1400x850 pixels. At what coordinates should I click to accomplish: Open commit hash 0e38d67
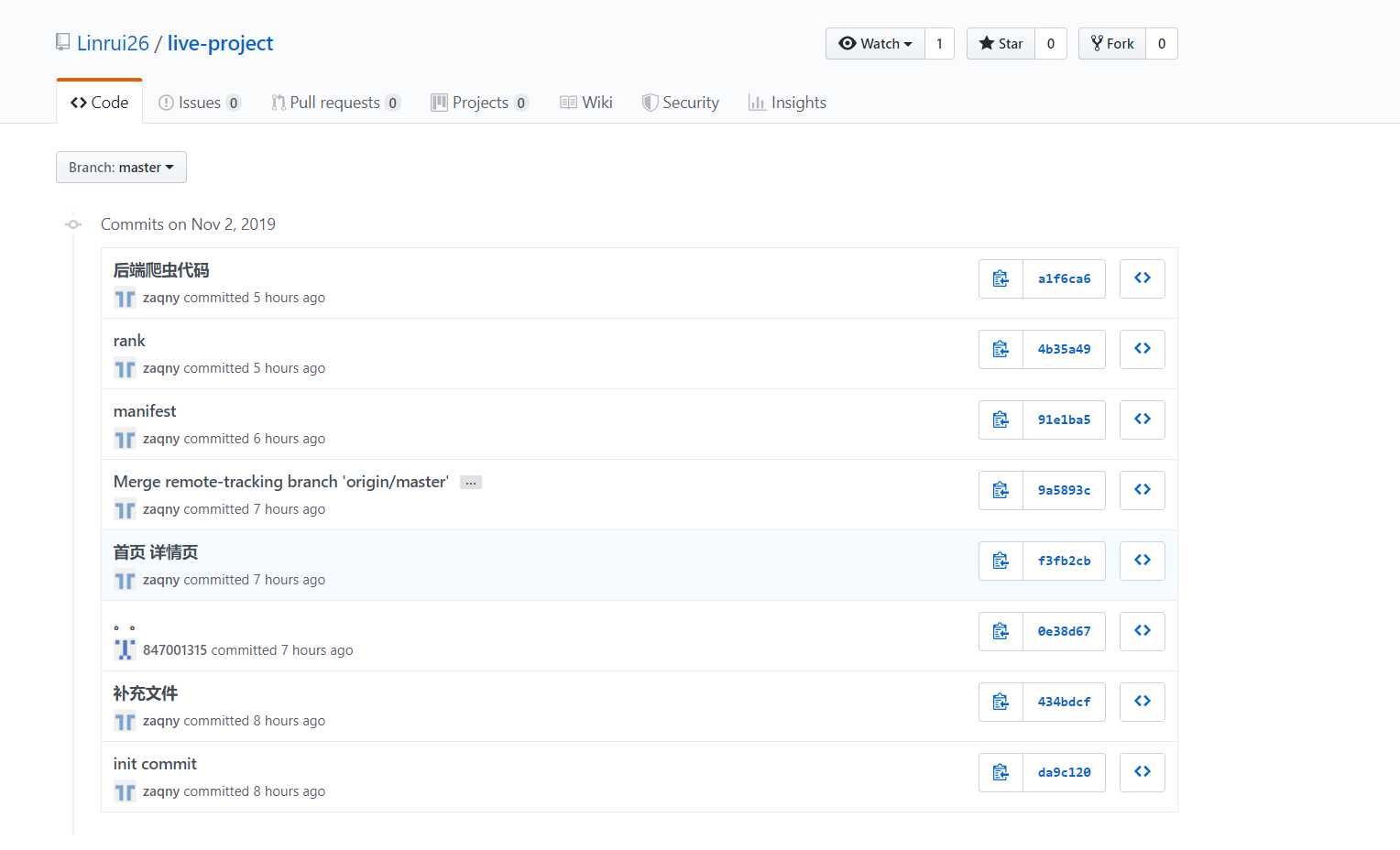(x=1064, y=631)
